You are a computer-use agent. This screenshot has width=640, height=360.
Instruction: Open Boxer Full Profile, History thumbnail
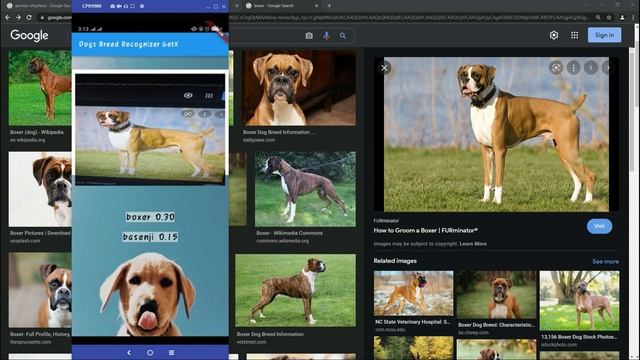40,290
